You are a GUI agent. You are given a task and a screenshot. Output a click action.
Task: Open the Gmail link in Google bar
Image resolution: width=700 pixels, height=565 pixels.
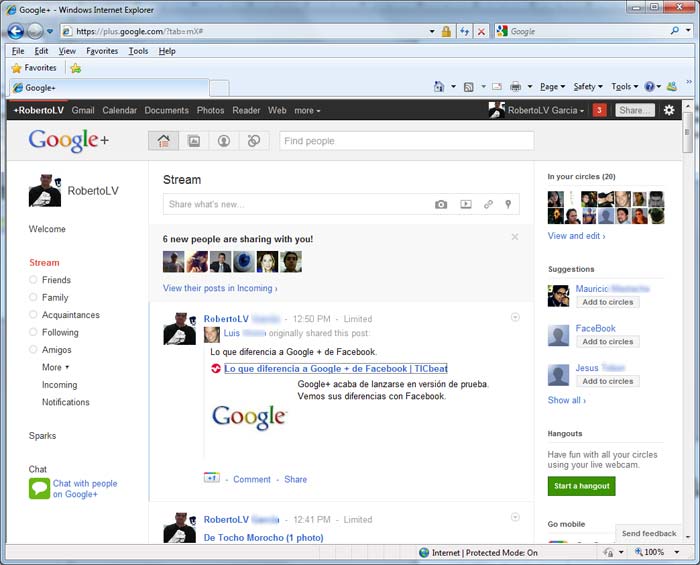[83, 110]
